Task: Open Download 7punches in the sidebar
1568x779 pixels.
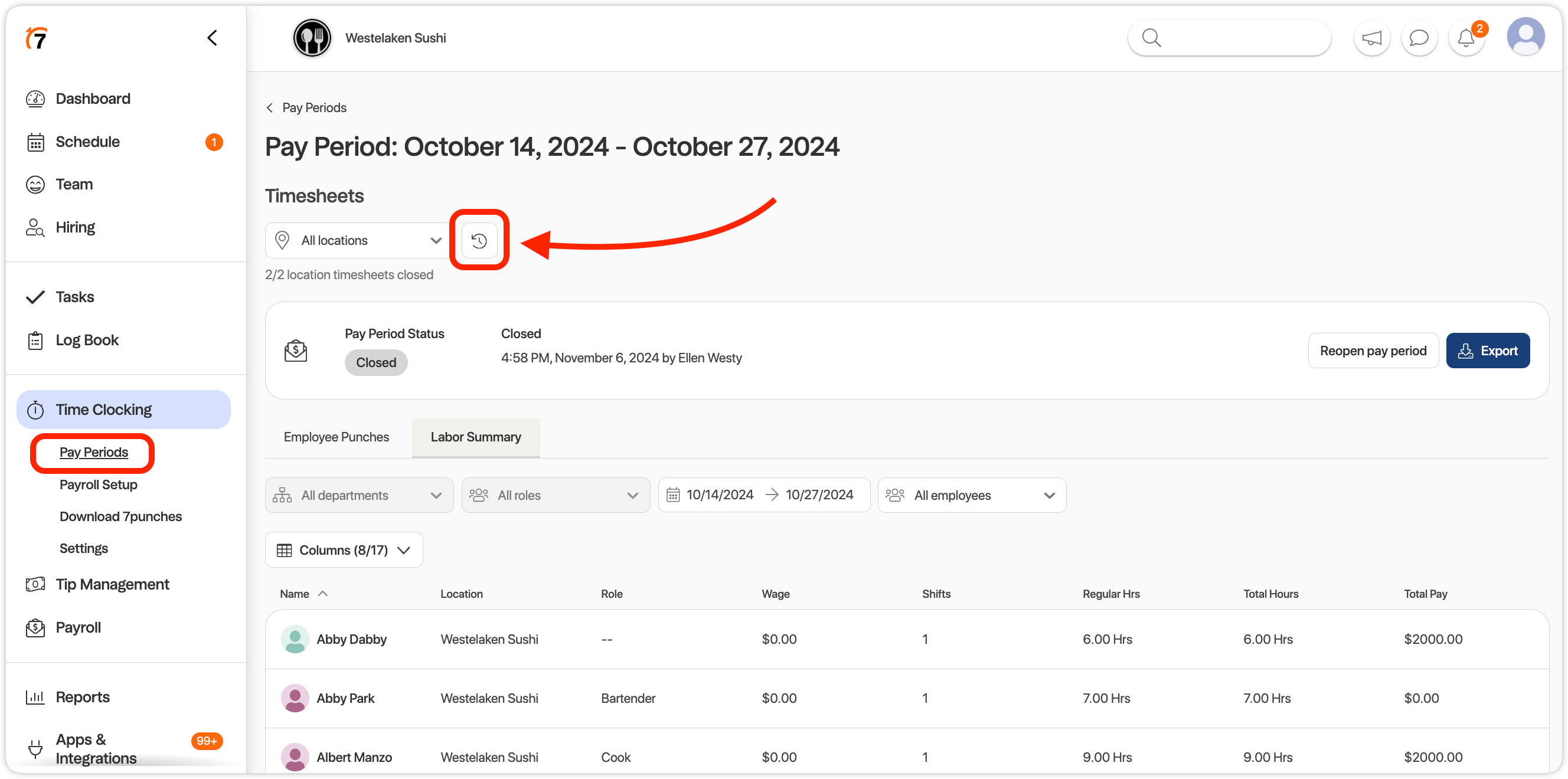Action: tap(120, 517)
